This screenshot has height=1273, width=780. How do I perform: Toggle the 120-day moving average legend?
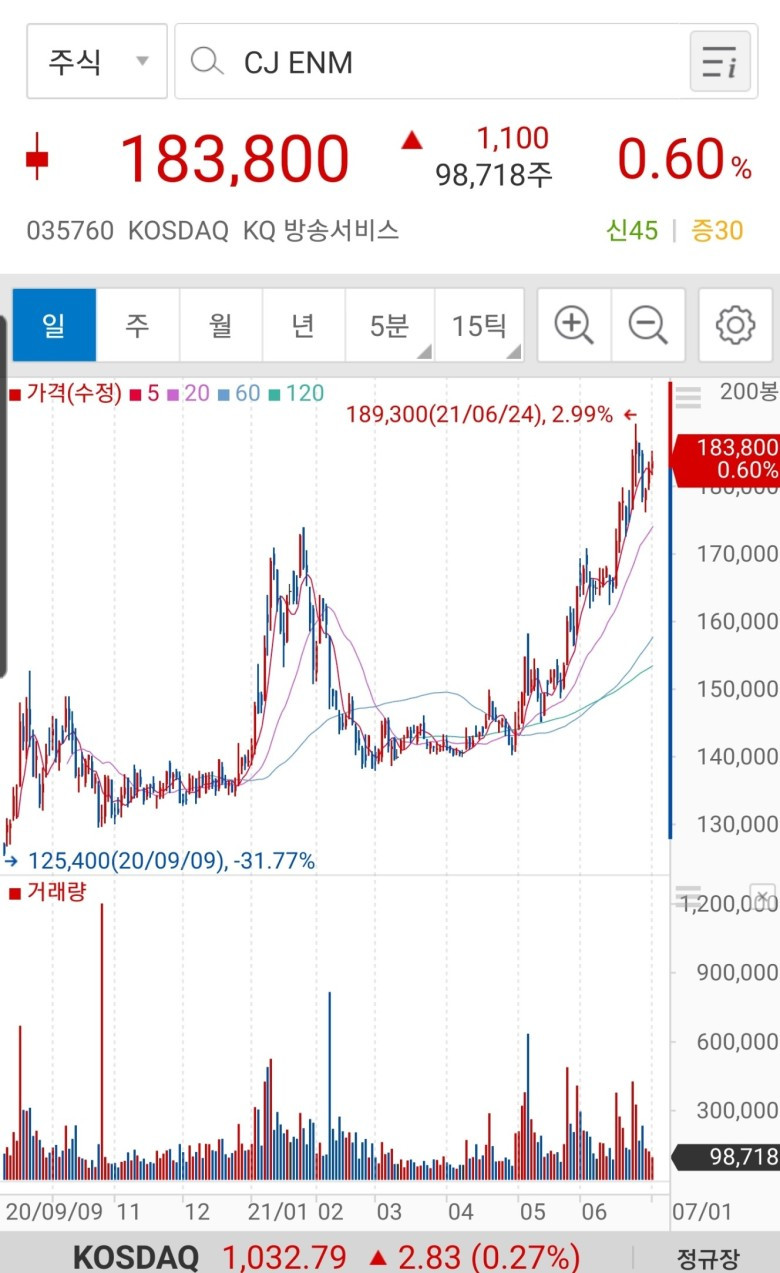[297, 393]
